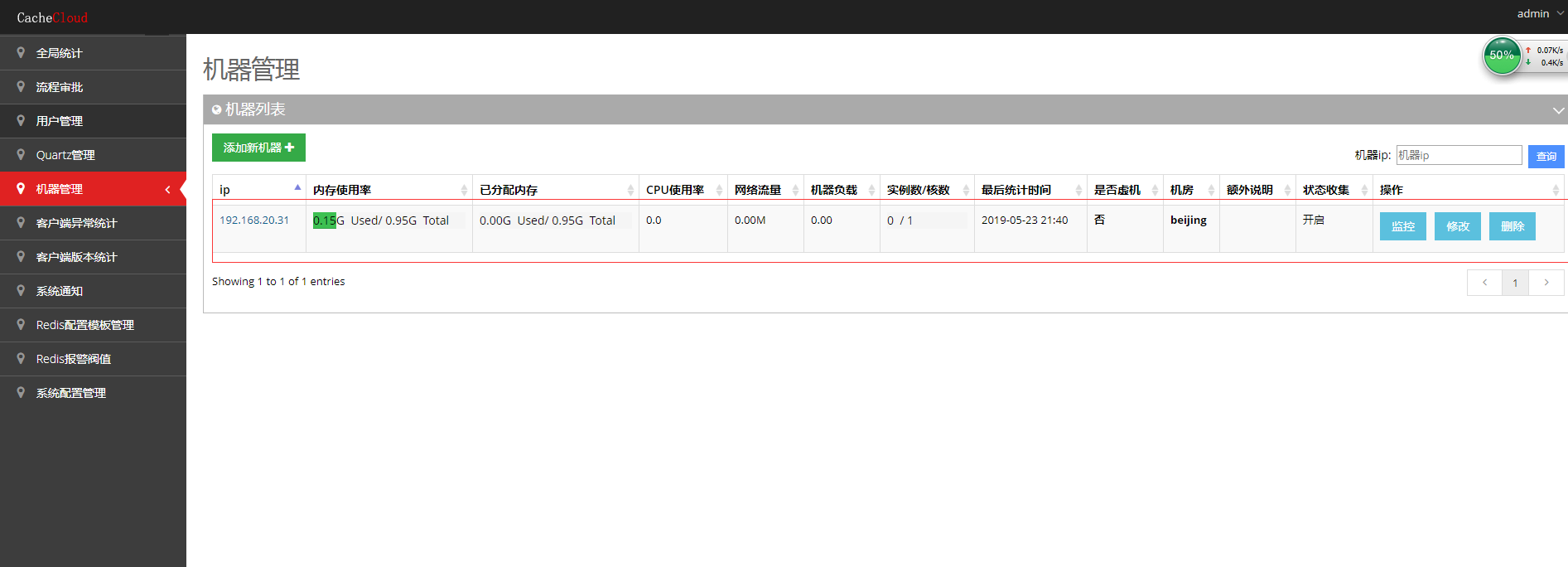
Task: Open 客户端版本统计 menu item
Action: 93,257
